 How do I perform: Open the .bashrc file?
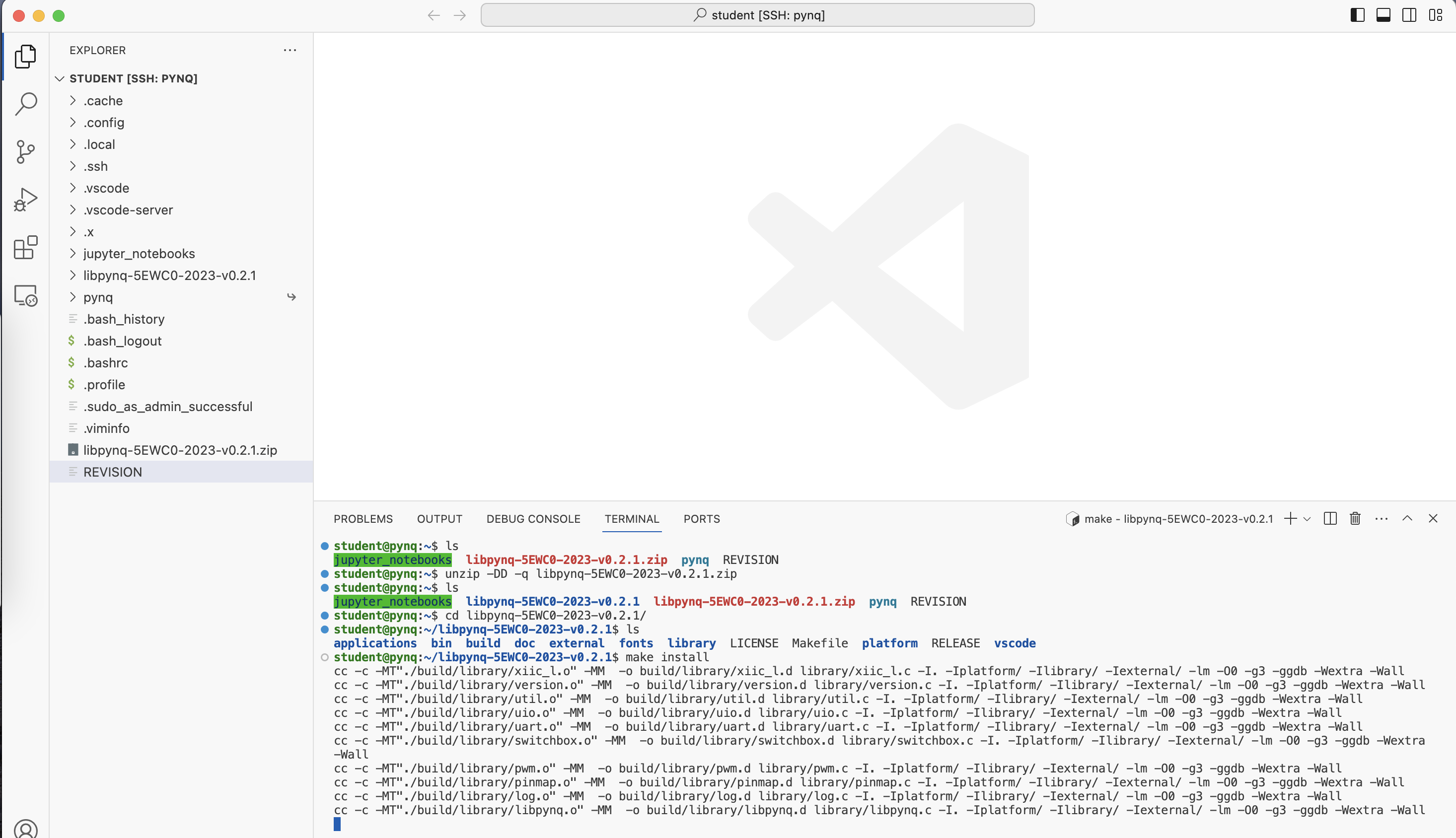181,363
